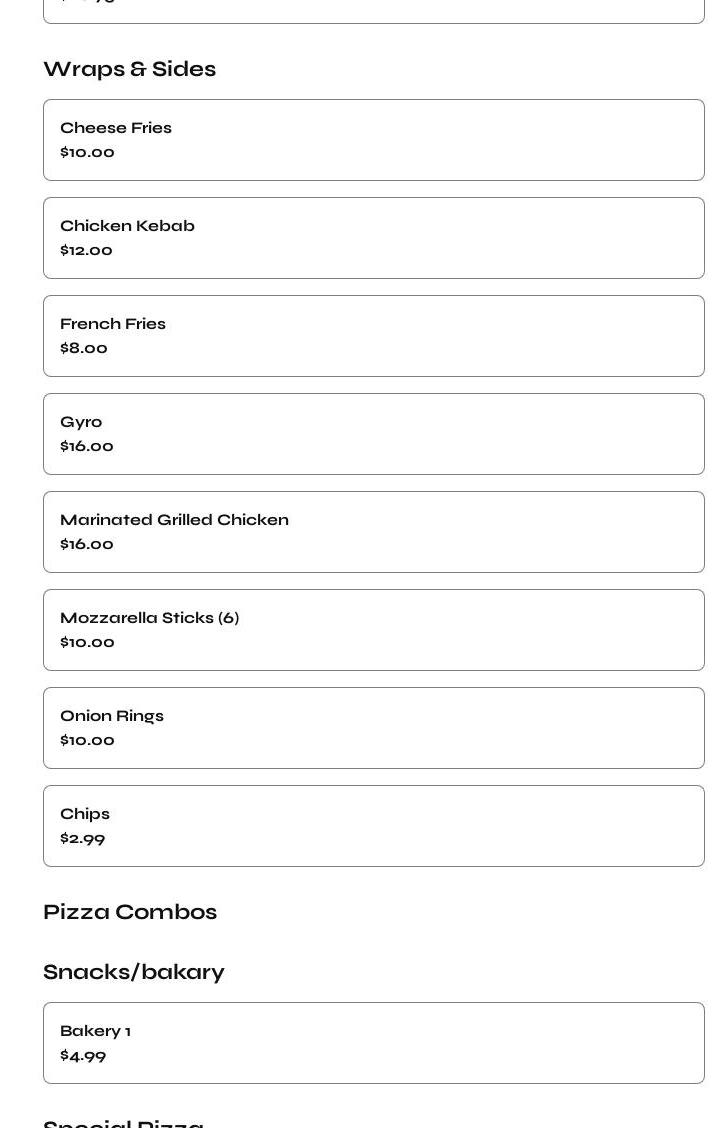Click the price shown under Cheese Fries

[87, 153]
